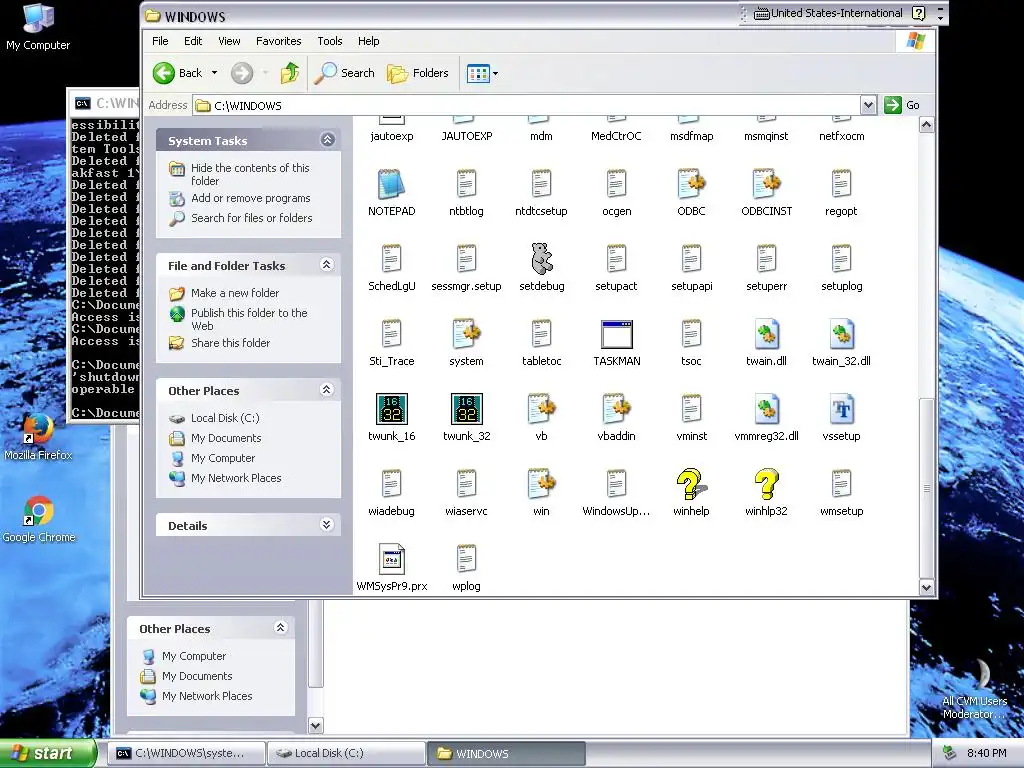
Task: Open My Computer in Local Disk window sidebar
Action: (x=193, y=656)
